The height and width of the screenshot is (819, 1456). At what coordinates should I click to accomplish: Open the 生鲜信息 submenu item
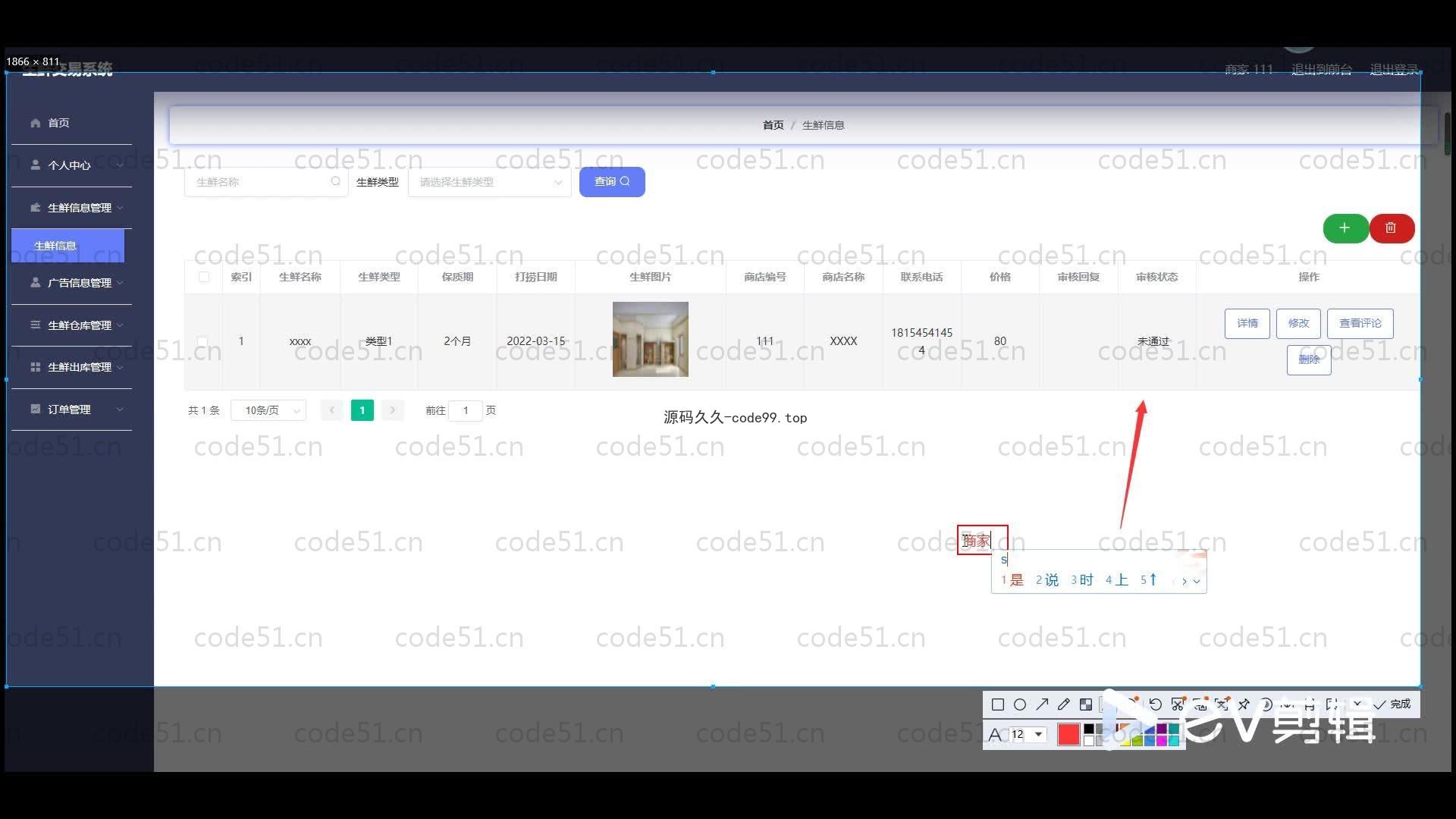pos(67,246)
